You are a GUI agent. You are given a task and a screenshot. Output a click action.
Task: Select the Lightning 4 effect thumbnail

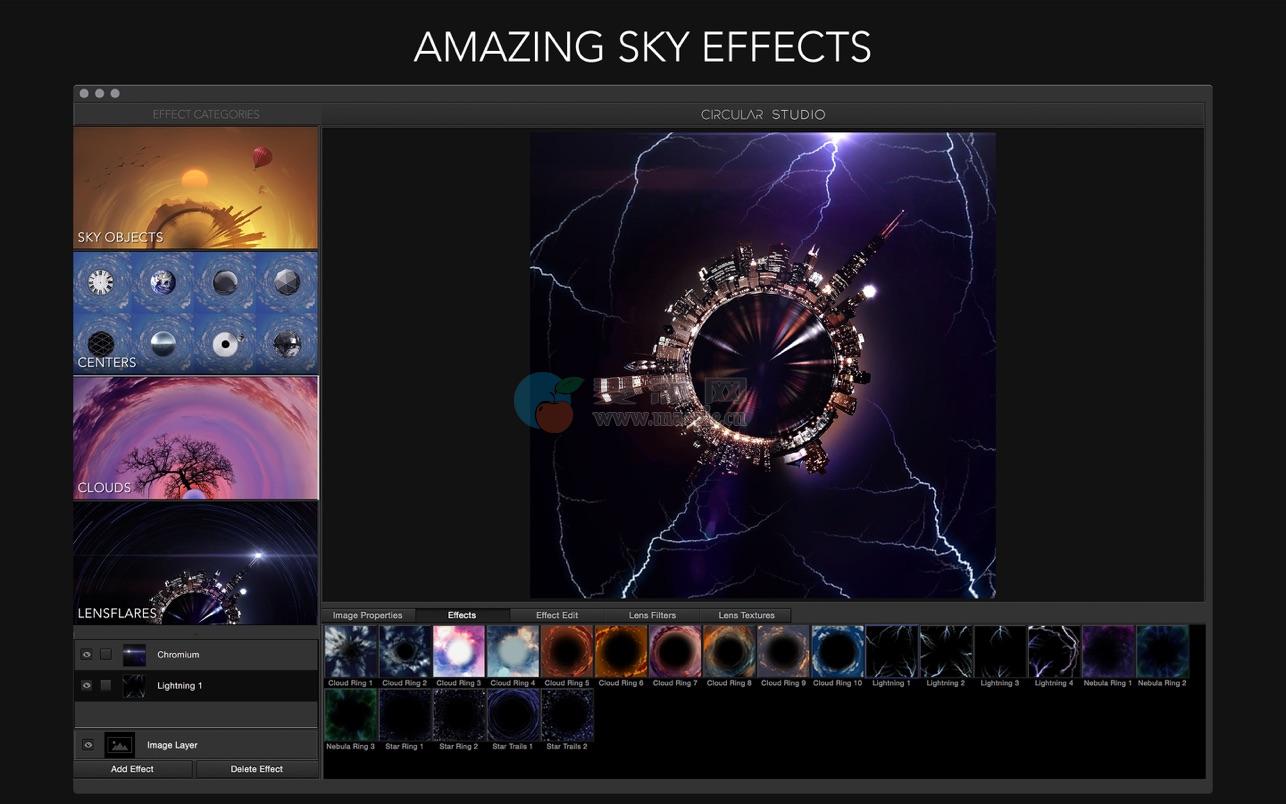[1053, 652]
